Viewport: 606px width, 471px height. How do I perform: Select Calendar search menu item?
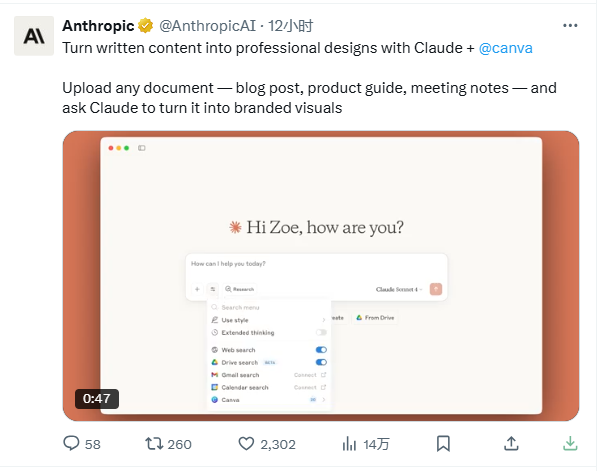[244, 387]
